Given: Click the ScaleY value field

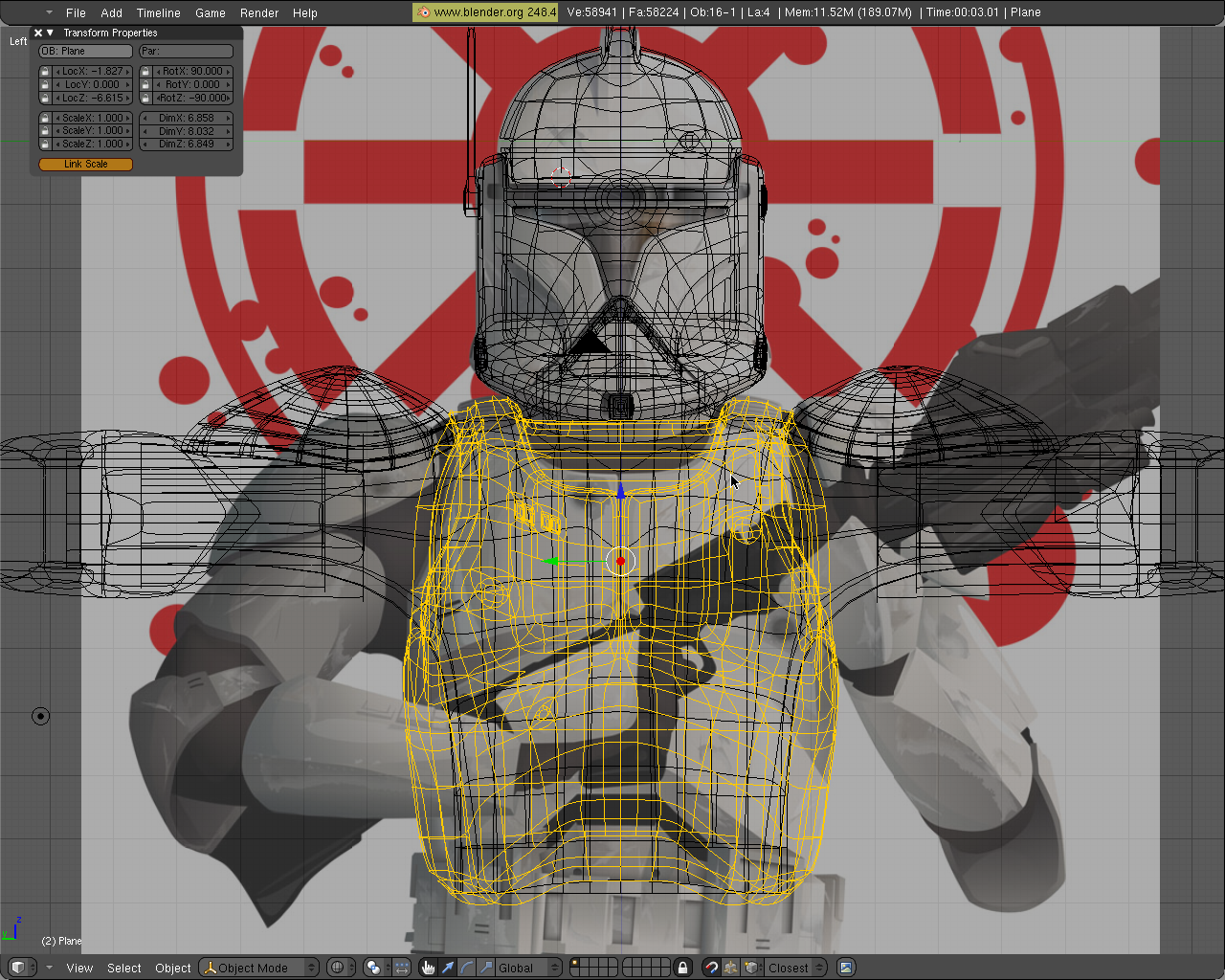Looking at the screenshot, I should [x=93, y=131].
